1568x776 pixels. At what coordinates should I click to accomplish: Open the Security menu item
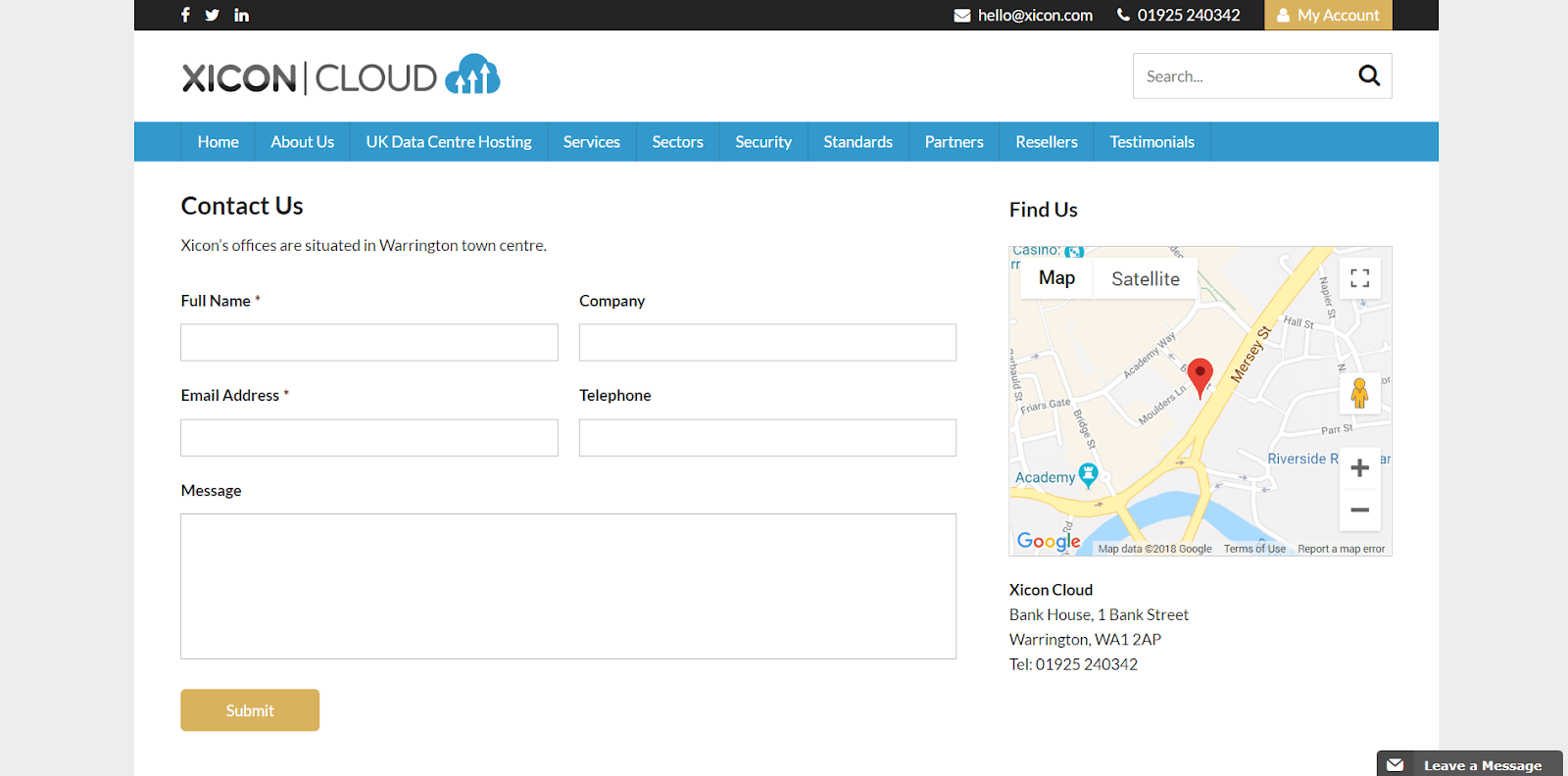pyautogui.click(x=763, y=142)
